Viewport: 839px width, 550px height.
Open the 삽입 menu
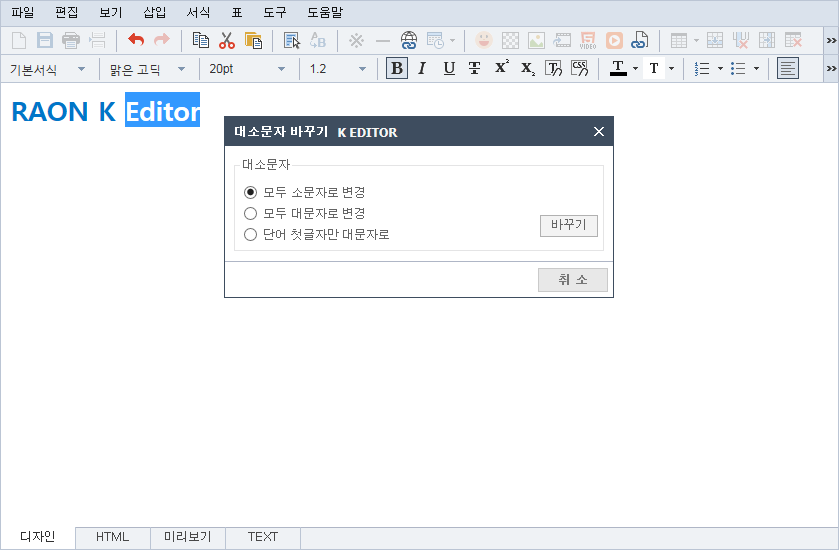click(x=155, y=12)
